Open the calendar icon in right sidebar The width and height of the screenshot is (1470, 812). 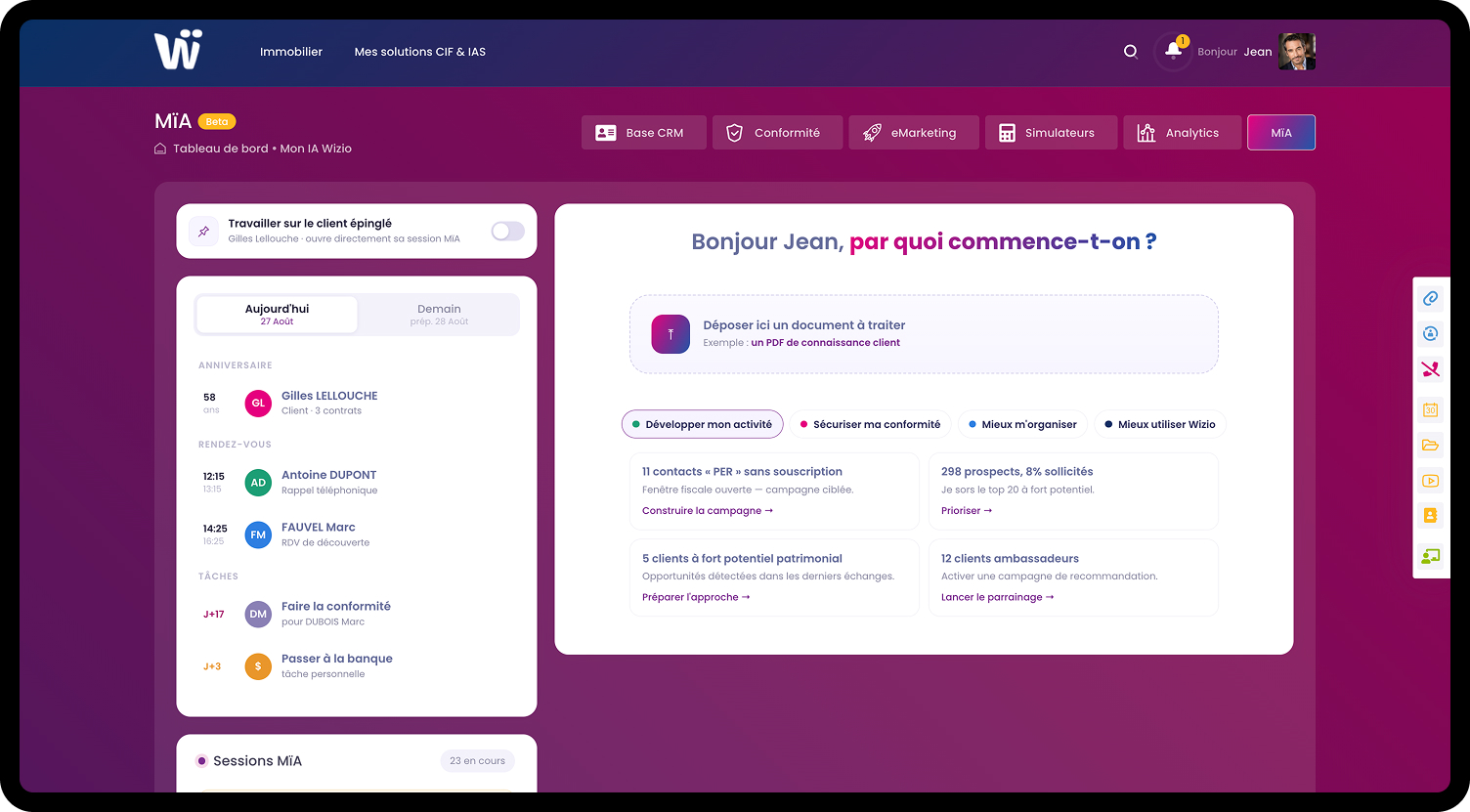tap(1430, 409)
